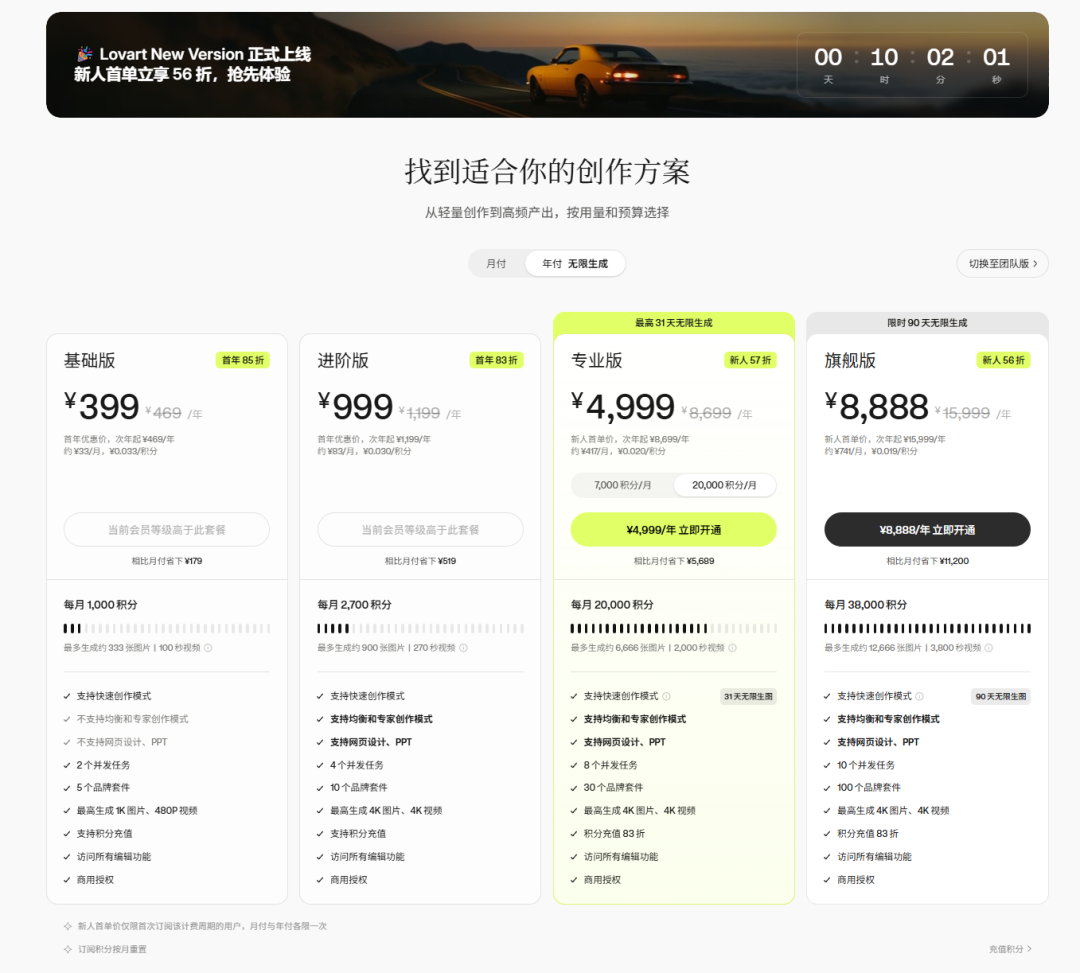Choose the 7,000 积分/月 tier in 专业版

623,485
